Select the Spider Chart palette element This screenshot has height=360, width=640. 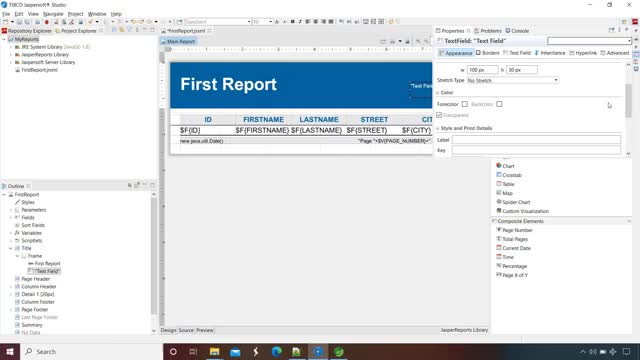(x=513, y=202)
